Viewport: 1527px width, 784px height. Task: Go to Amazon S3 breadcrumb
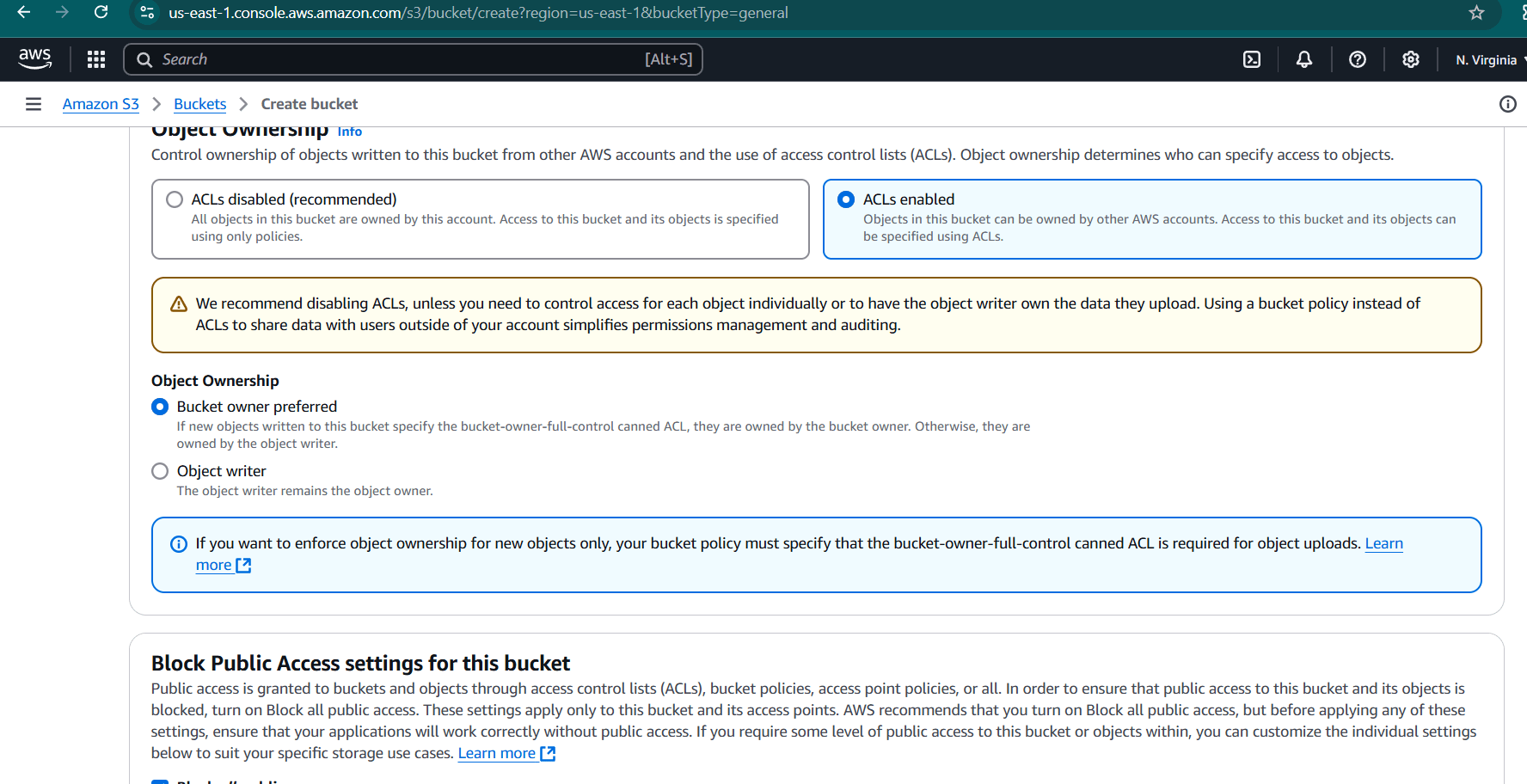pyautogui.click(x=101, y=104)
